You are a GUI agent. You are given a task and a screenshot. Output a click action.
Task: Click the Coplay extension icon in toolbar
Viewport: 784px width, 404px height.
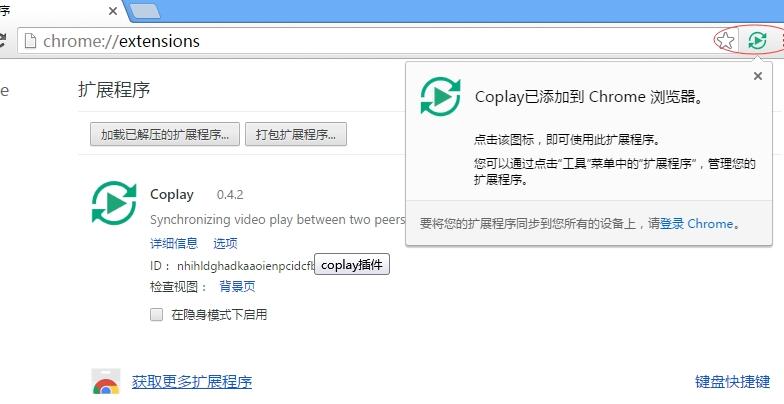[x=758, y=40]
